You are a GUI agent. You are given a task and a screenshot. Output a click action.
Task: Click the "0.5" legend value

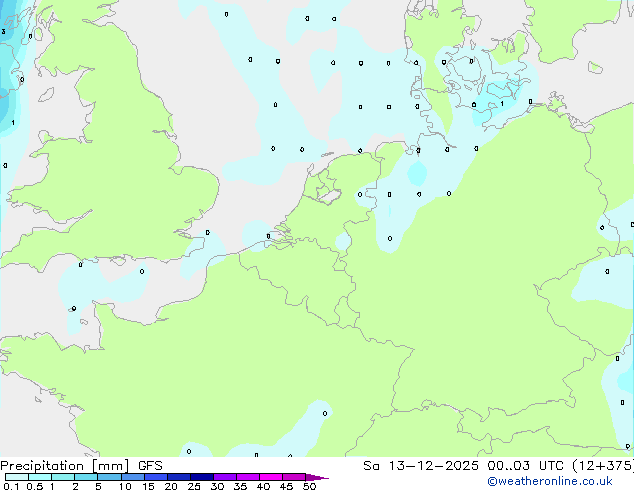(34, 486)
